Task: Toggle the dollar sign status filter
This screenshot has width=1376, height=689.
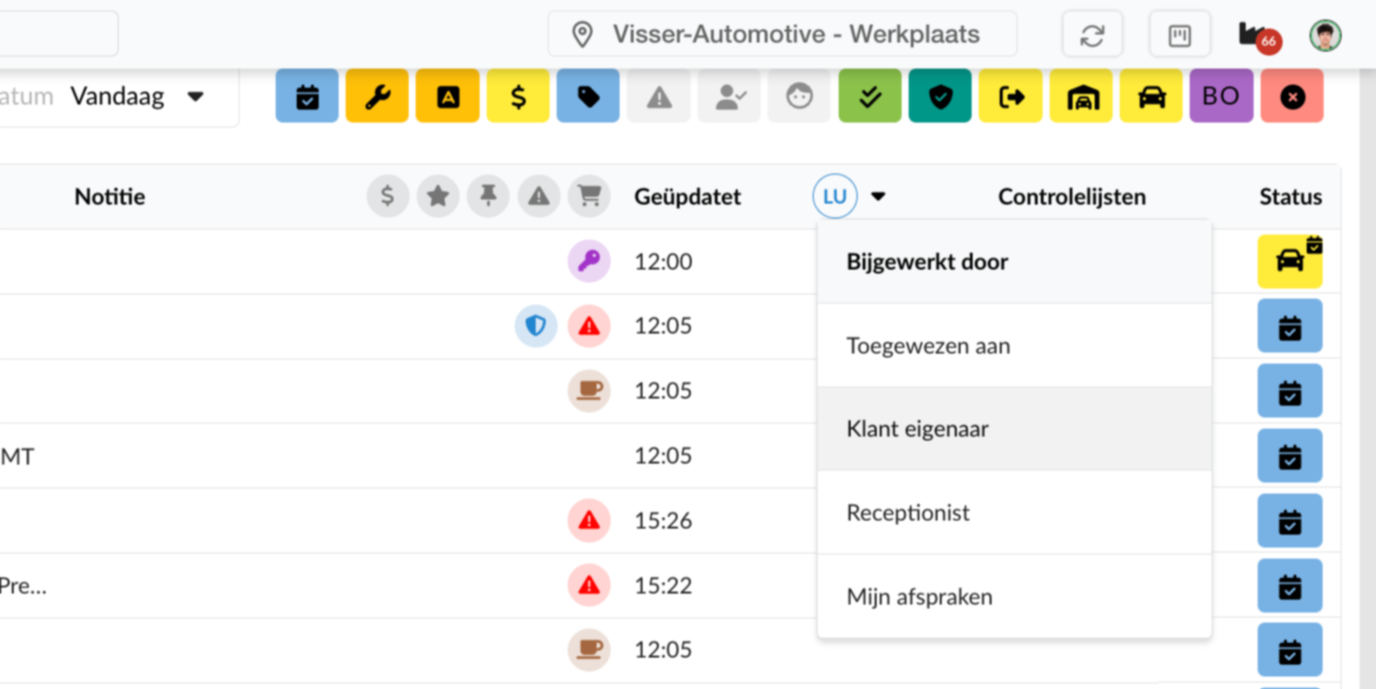Action: [x=518, y=97]
